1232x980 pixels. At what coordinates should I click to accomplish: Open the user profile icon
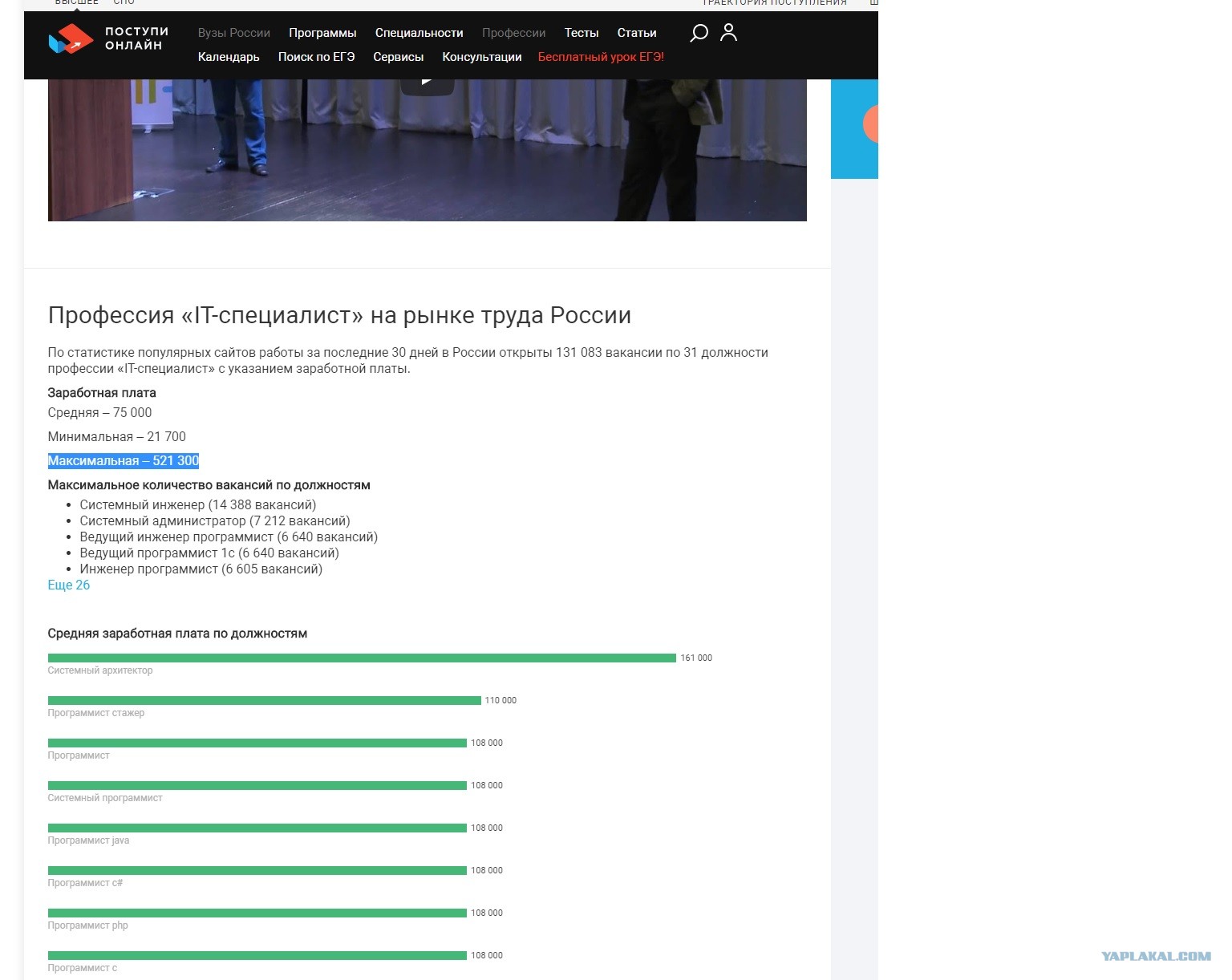tap(728, 32)
